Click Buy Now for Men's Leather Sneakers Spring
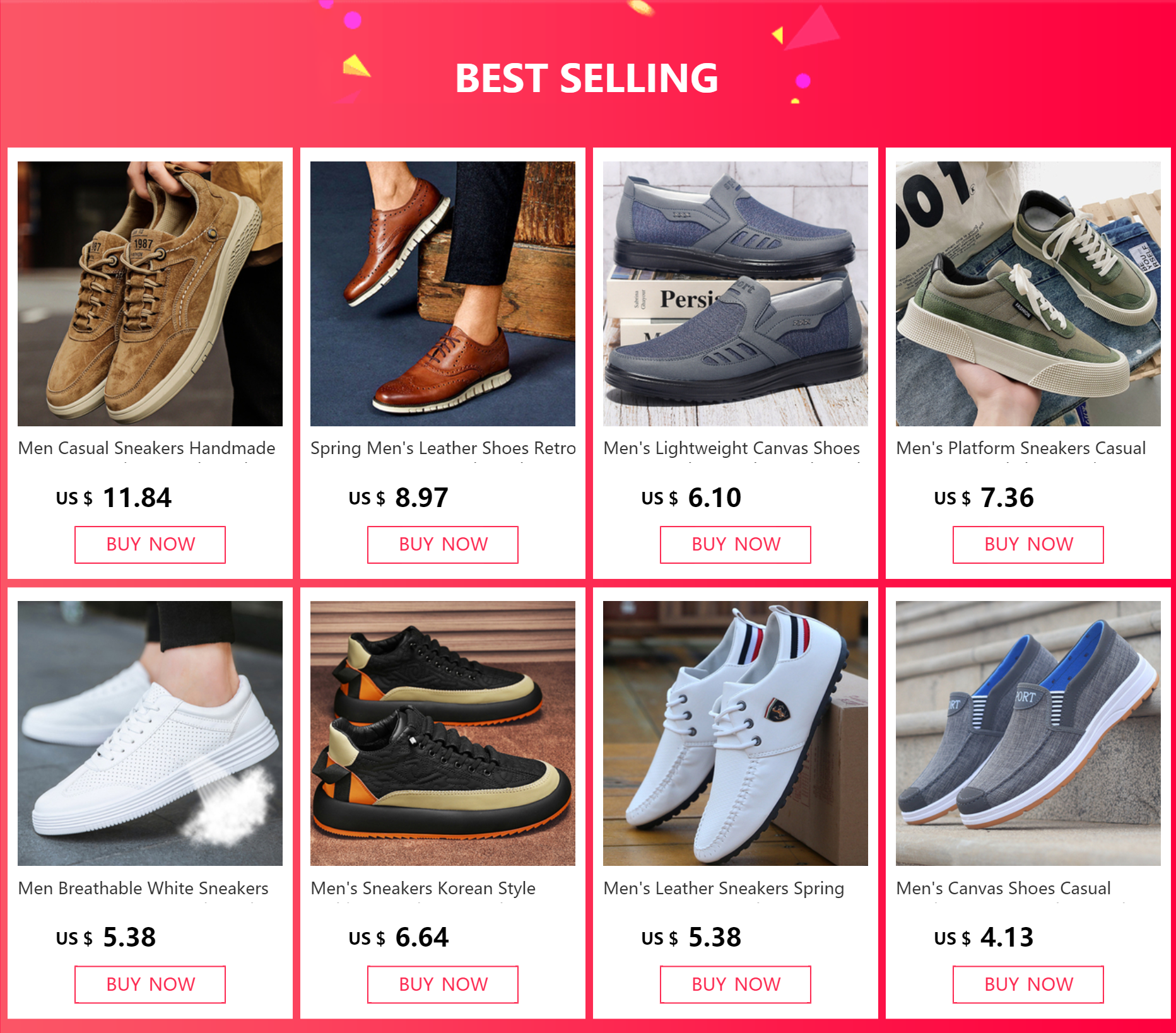The image size is (1176, 1033). click(736, 984)
